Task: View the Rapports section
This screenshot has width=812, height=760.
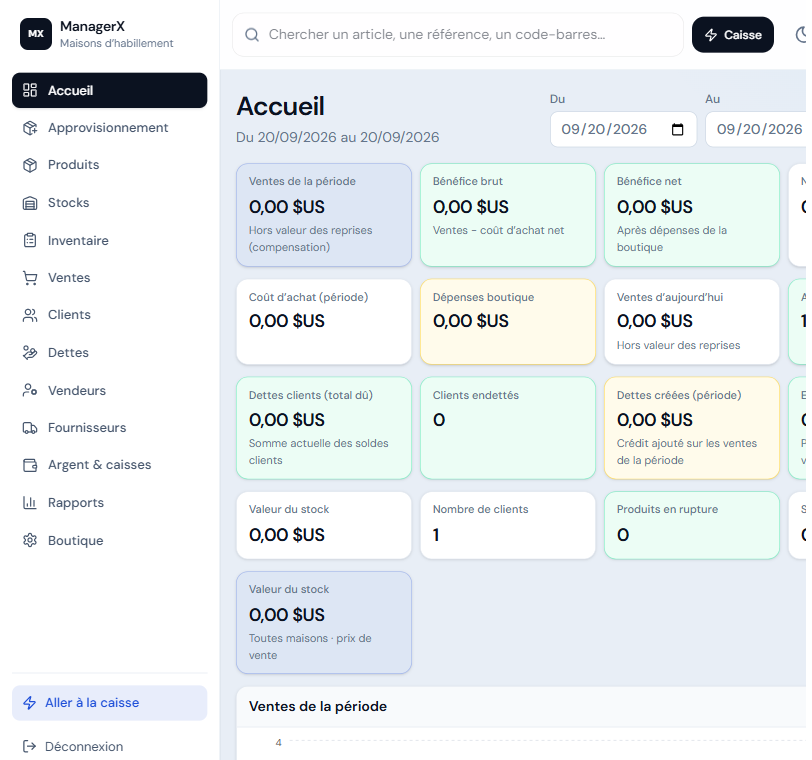Action: tap(110, 503)
